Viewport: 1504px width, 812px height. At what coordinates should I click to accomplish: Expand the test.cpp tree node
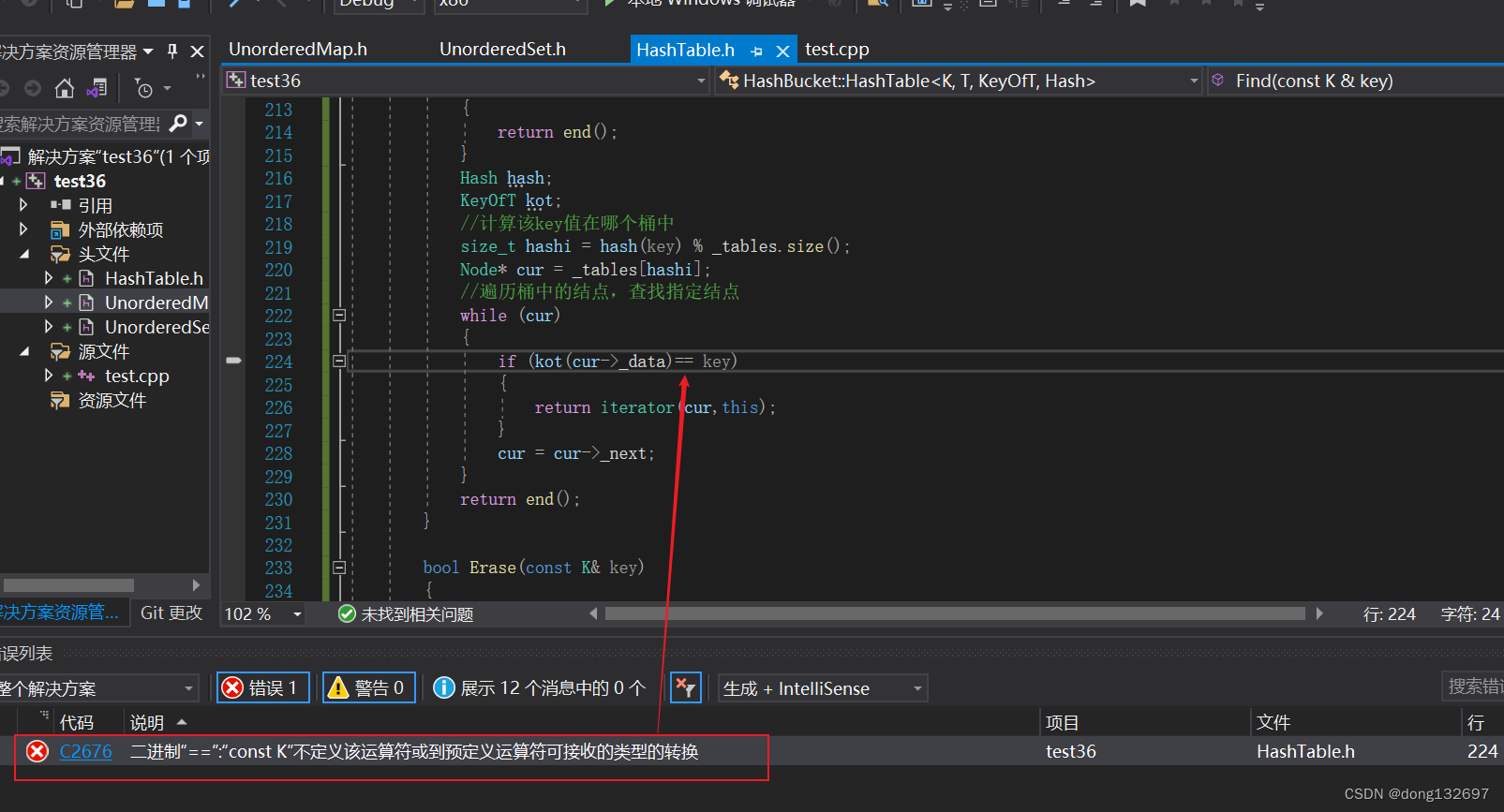point(49,376)
